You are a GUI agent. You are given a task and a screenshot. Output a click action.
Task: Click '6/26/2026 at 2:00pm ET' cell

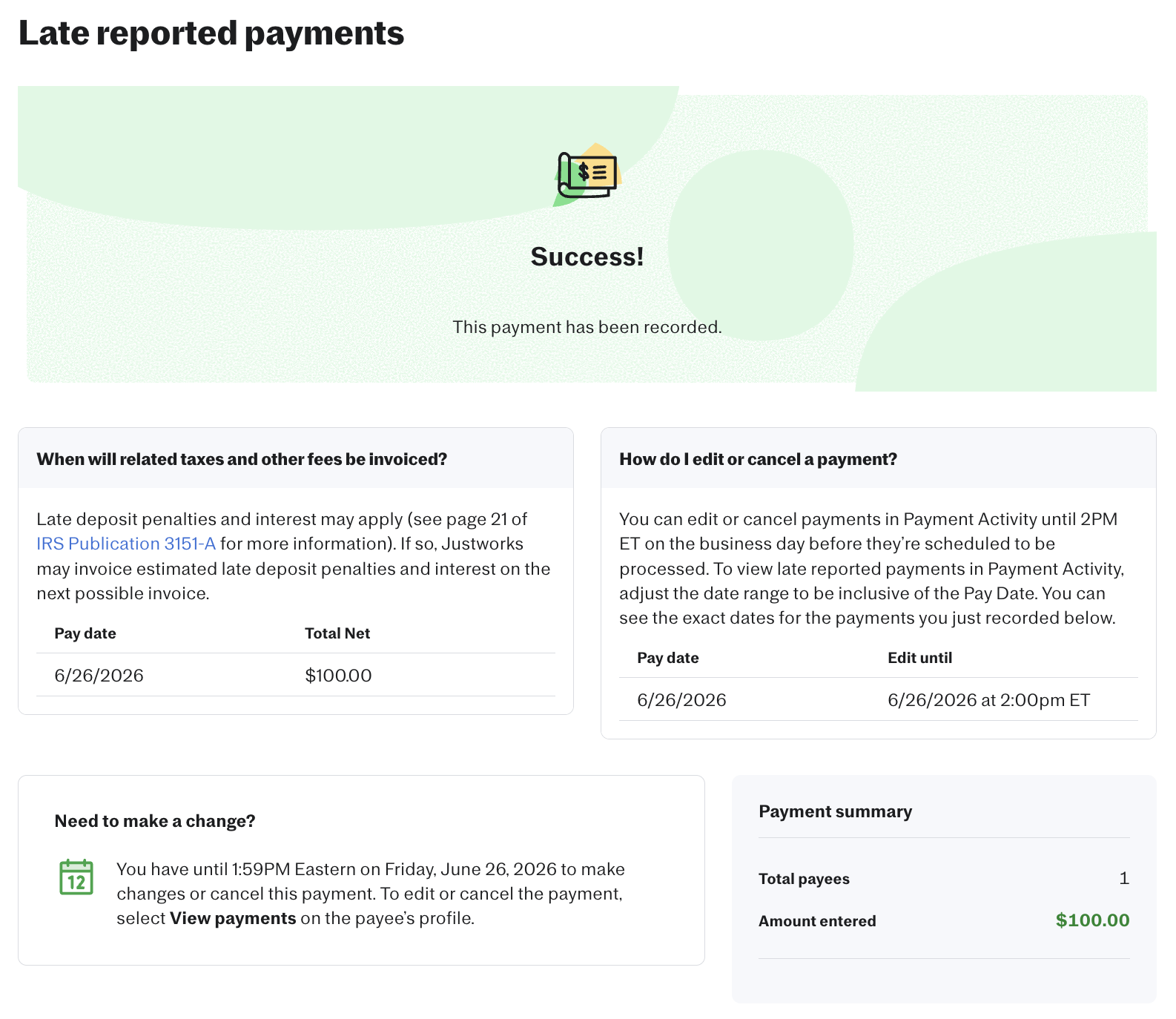(988, 700)
